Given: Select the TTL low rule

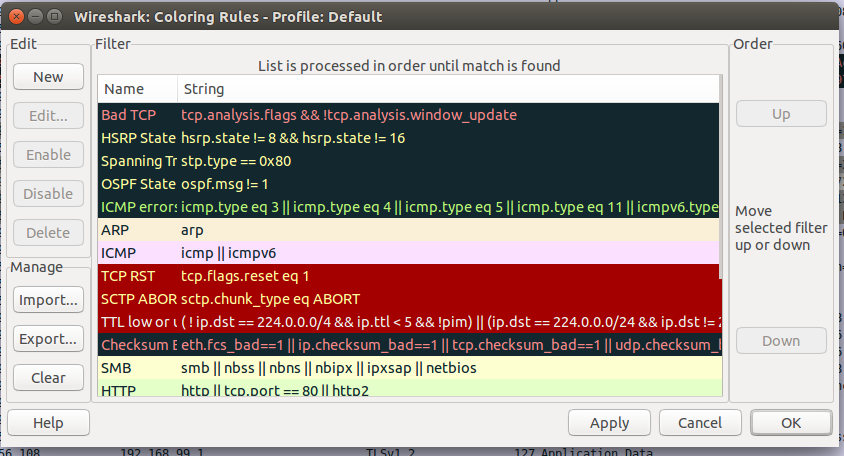Looking at the screenshot, I should click(409, 322).
